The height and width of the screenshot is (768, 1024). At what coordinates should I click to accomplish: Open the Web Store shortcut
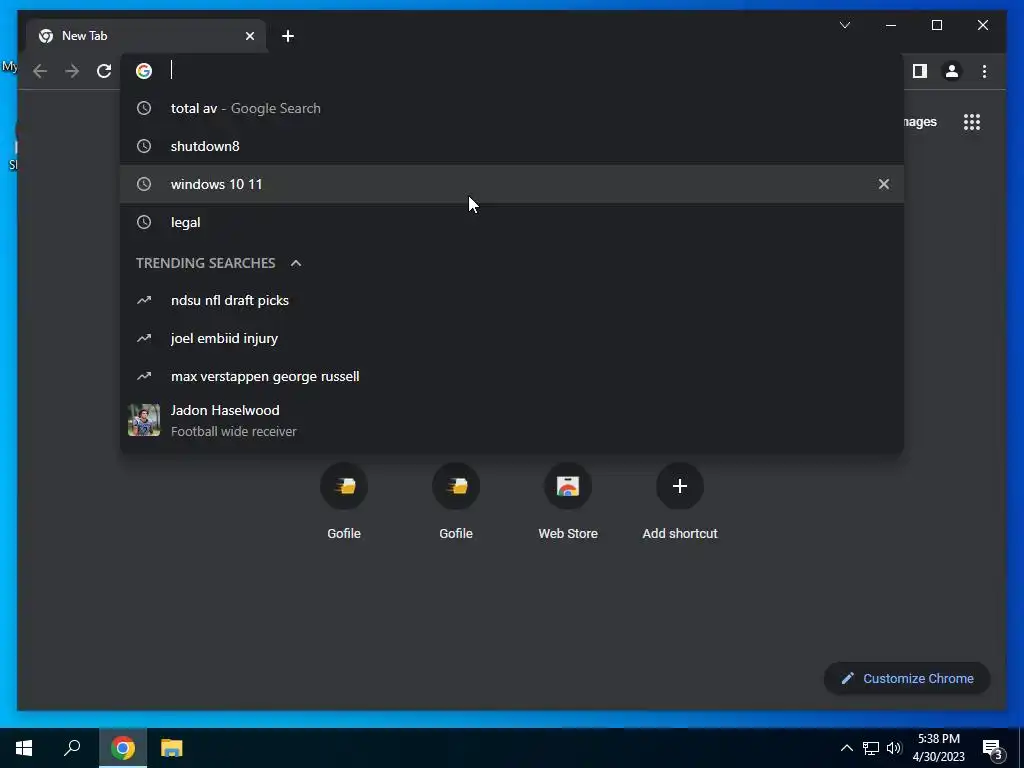tap(568, 502)
